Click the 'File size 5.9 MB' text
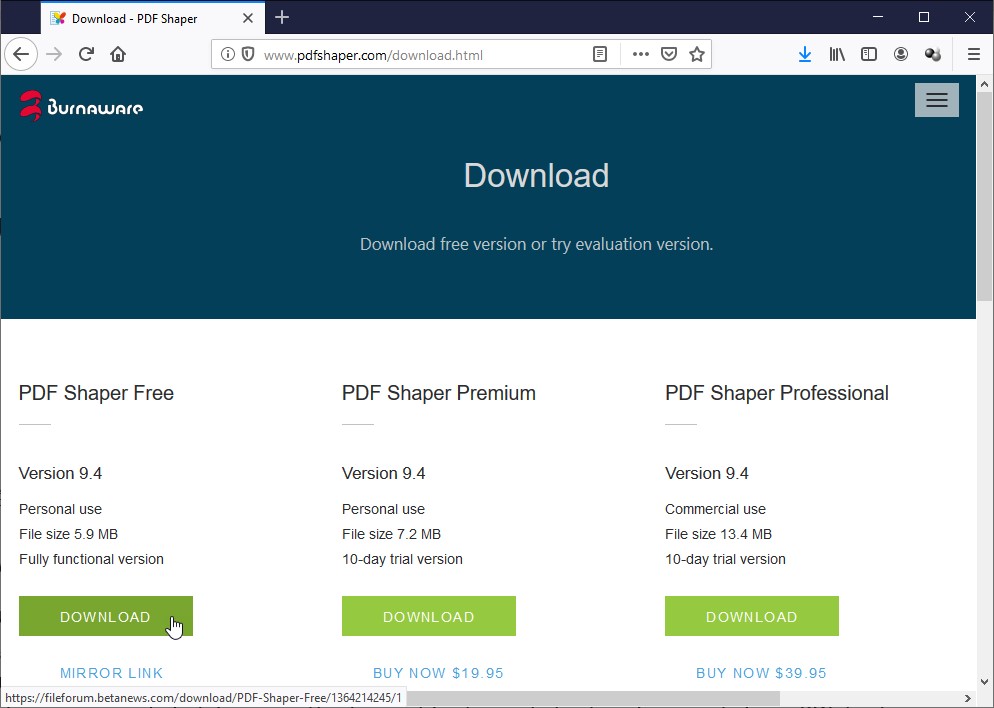 coord(68,534)
